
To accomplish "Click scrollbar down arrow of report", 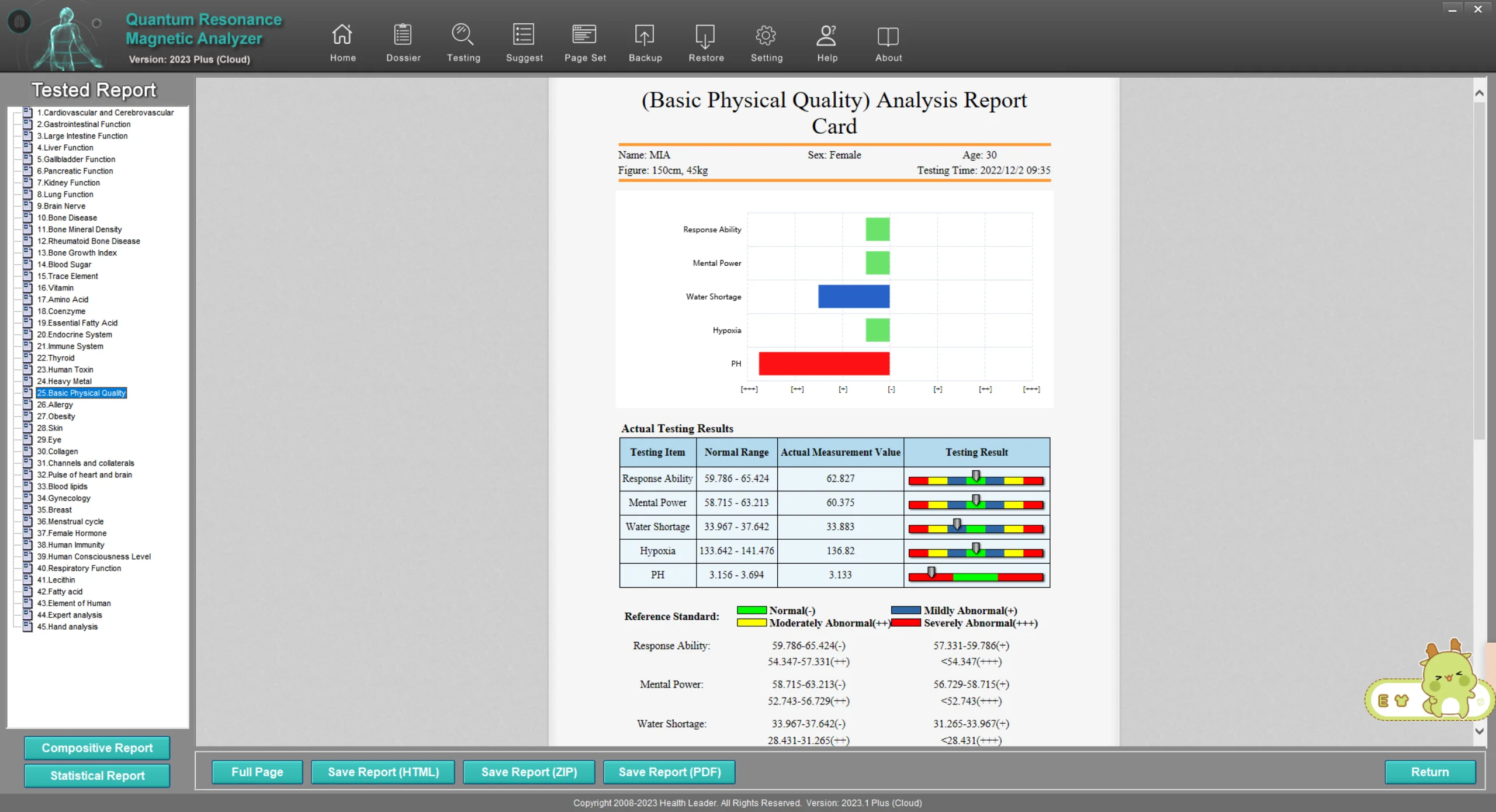I will pos(1479,731).
